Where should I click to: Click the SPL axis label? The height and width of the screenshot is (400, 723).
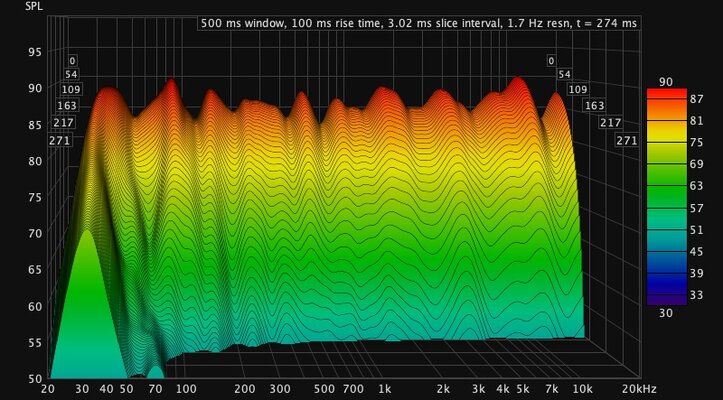tap(34, 6)
